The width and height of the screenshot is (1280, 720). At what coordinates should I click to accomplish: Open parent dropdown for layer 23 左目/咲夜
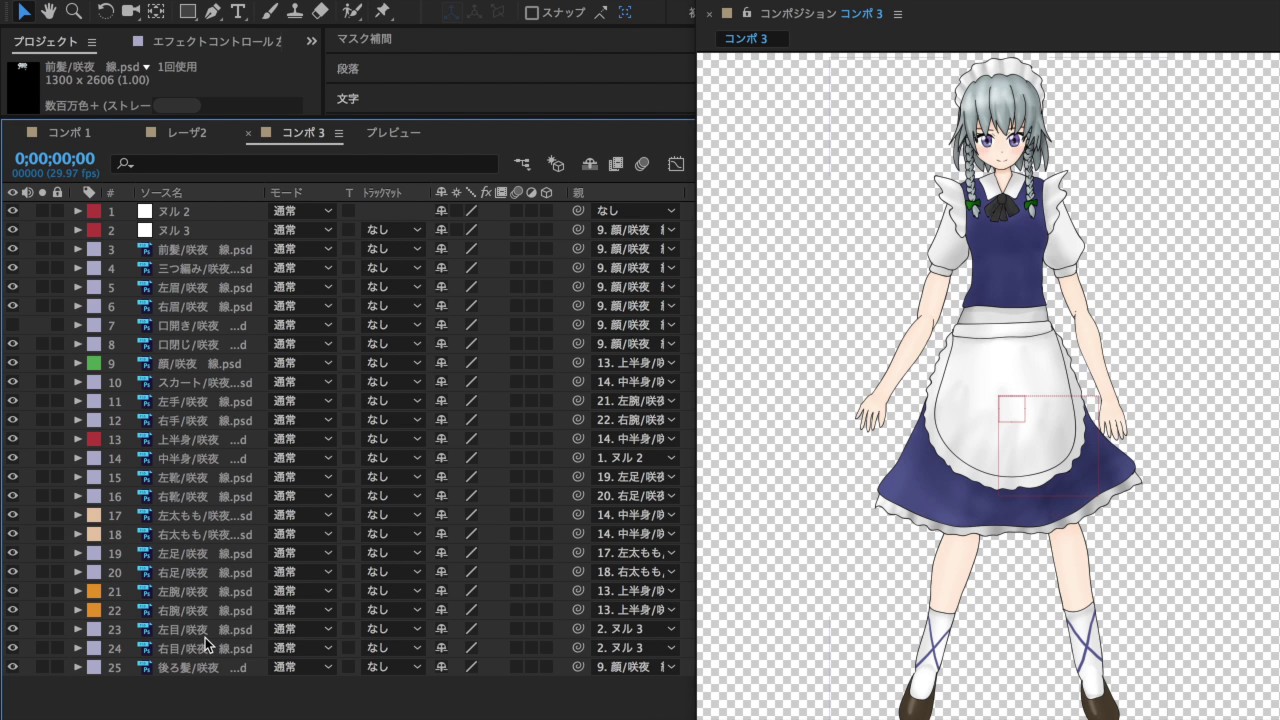tap(636, 629)
